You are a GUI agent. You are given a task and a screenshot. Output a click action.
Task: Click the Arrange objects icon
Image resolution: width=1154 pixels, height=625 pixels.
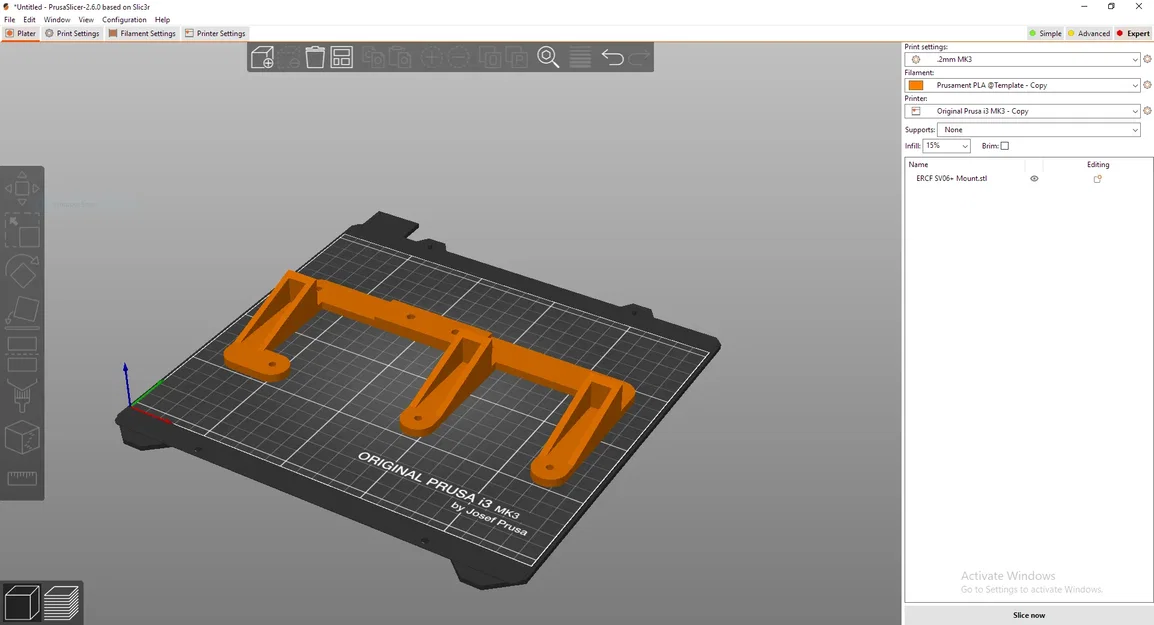coord(341,57)
